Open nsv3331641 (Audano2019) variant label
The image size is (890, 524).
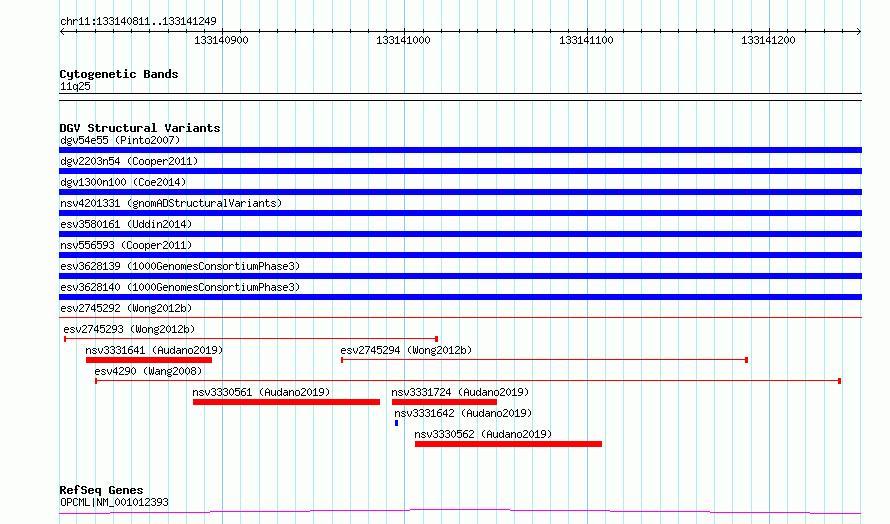pyautogui.click(x=154, y=350)
